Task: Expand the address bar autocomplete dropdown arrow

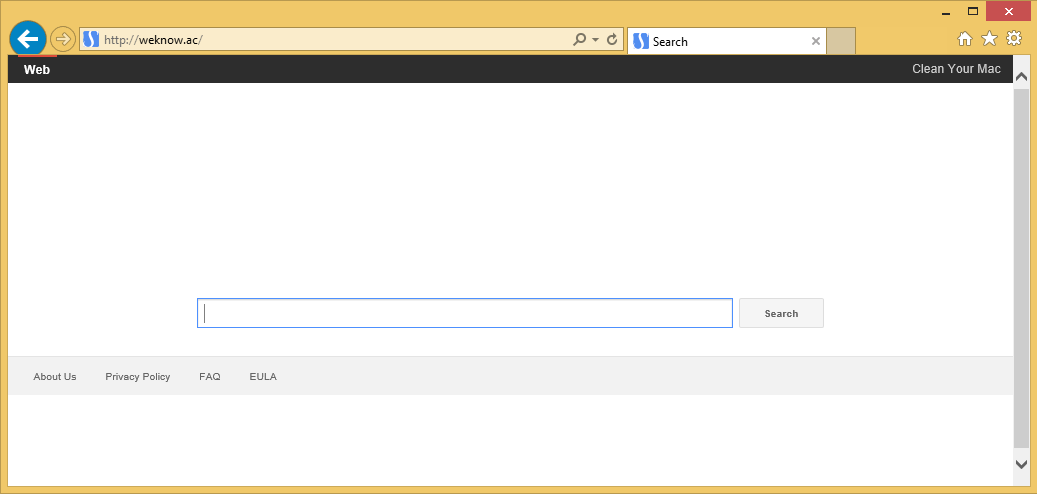Action: coord(595,40)
